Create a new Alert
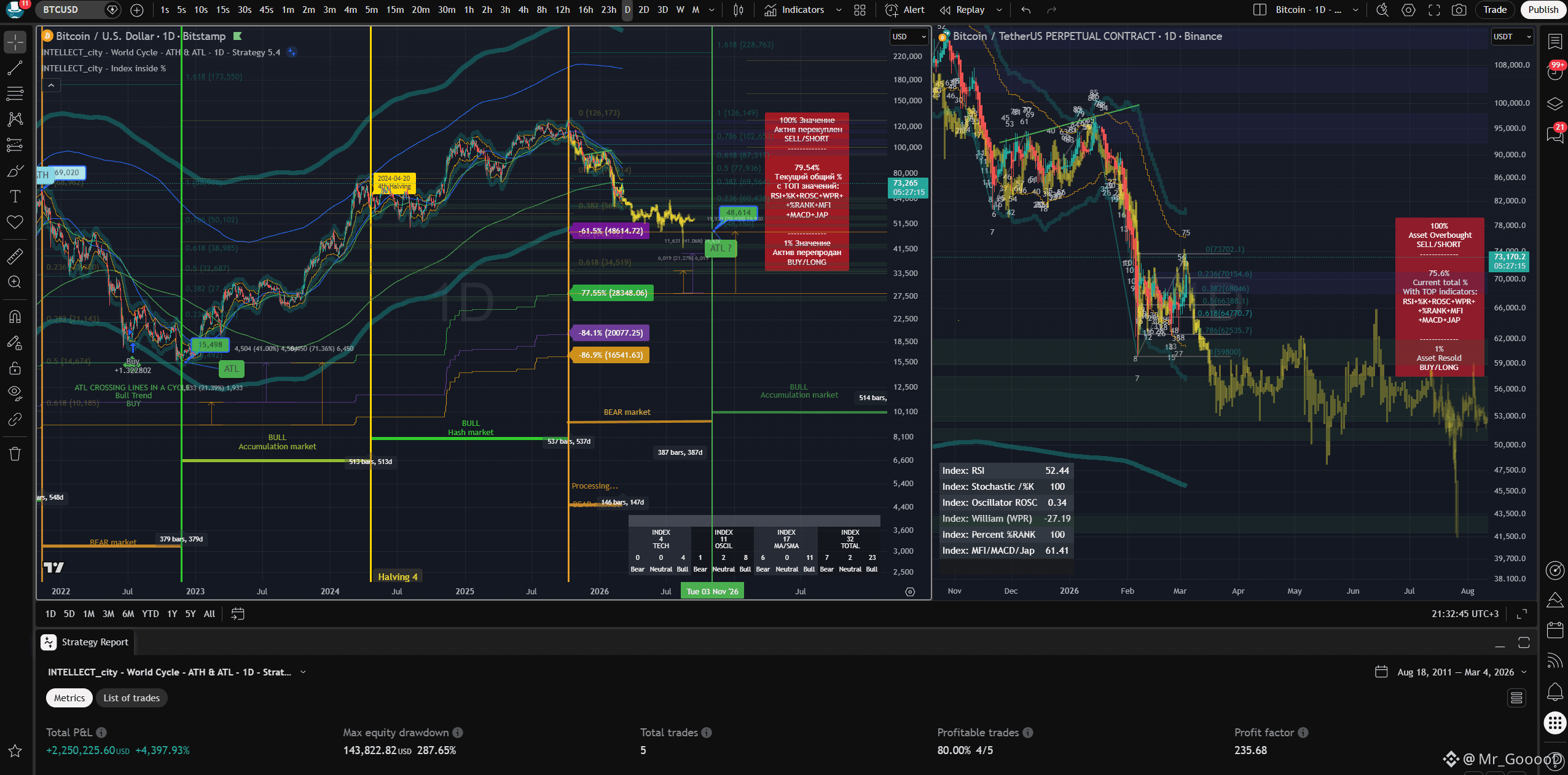Viewport: 1568px width, 775px height. (x=904, y=10)
